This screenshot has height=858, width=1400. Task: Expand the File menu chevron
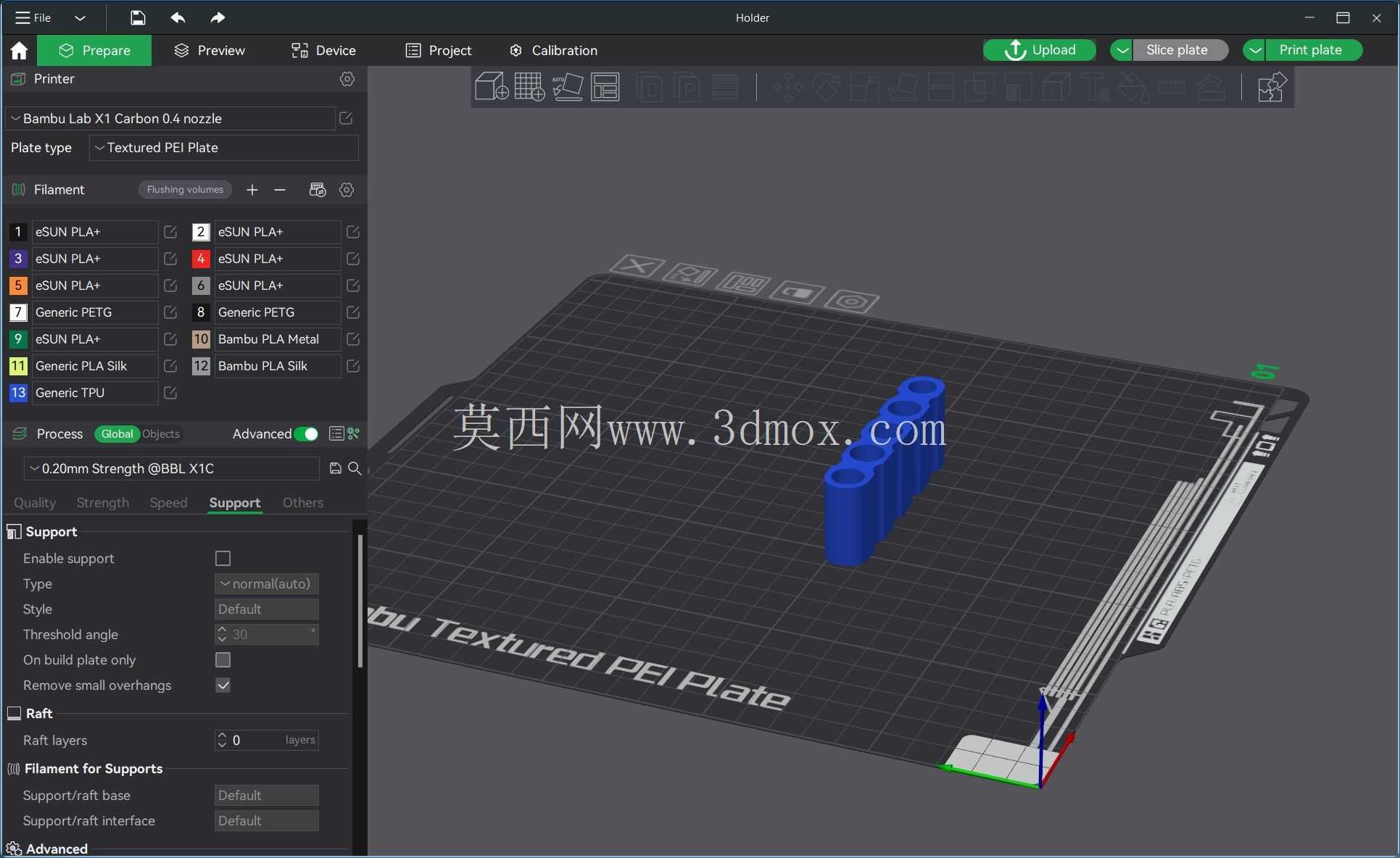coord(80,17)
